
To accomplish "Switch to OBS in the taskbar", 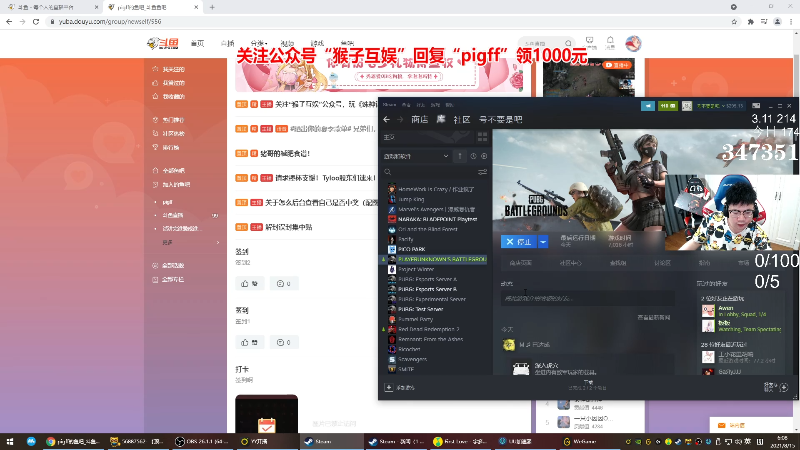I will point(200,441).
